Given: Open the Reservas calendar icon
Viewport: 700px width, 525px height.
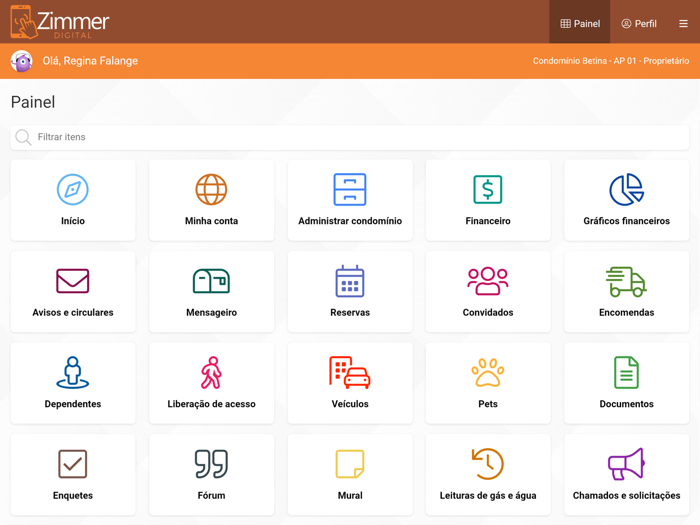Looking at the screenshot, I should point(350,281).
